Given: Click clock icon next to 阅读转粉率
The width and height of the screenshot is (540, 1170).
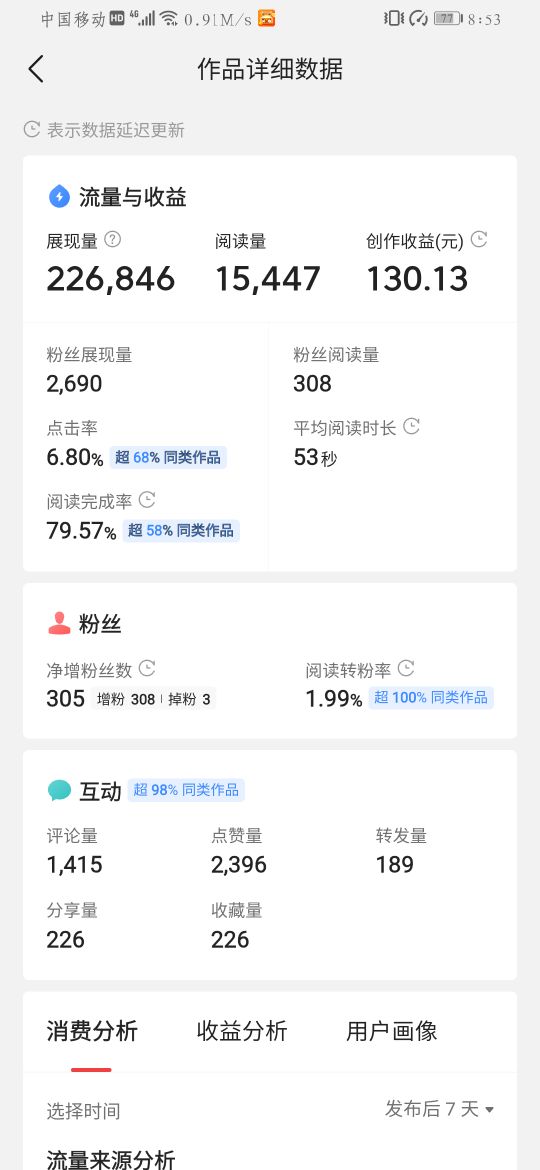Looking at the screenshot, I should point(406,668).
